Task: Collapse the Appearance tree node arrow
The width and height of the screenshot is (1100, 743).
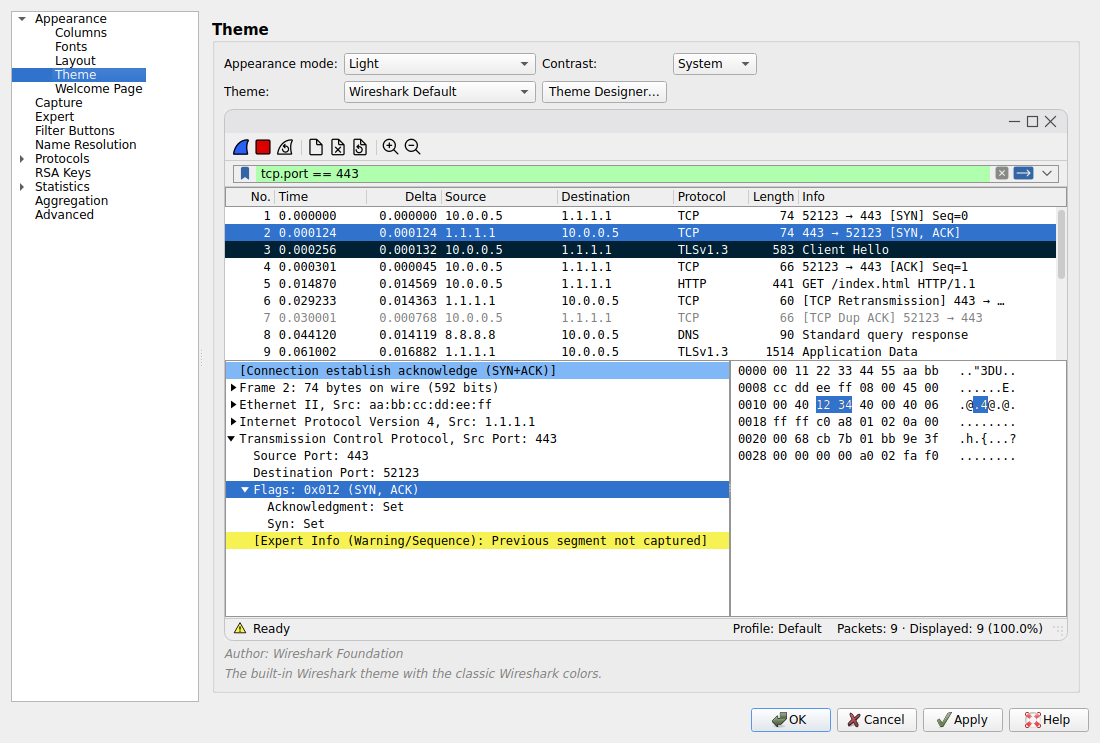Action: point(22,19)
